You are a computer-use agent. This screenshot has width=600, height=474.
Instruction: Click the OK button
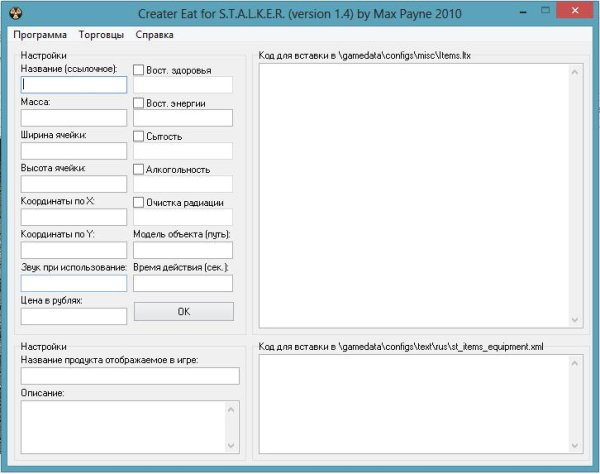click(x=184, y=311)
